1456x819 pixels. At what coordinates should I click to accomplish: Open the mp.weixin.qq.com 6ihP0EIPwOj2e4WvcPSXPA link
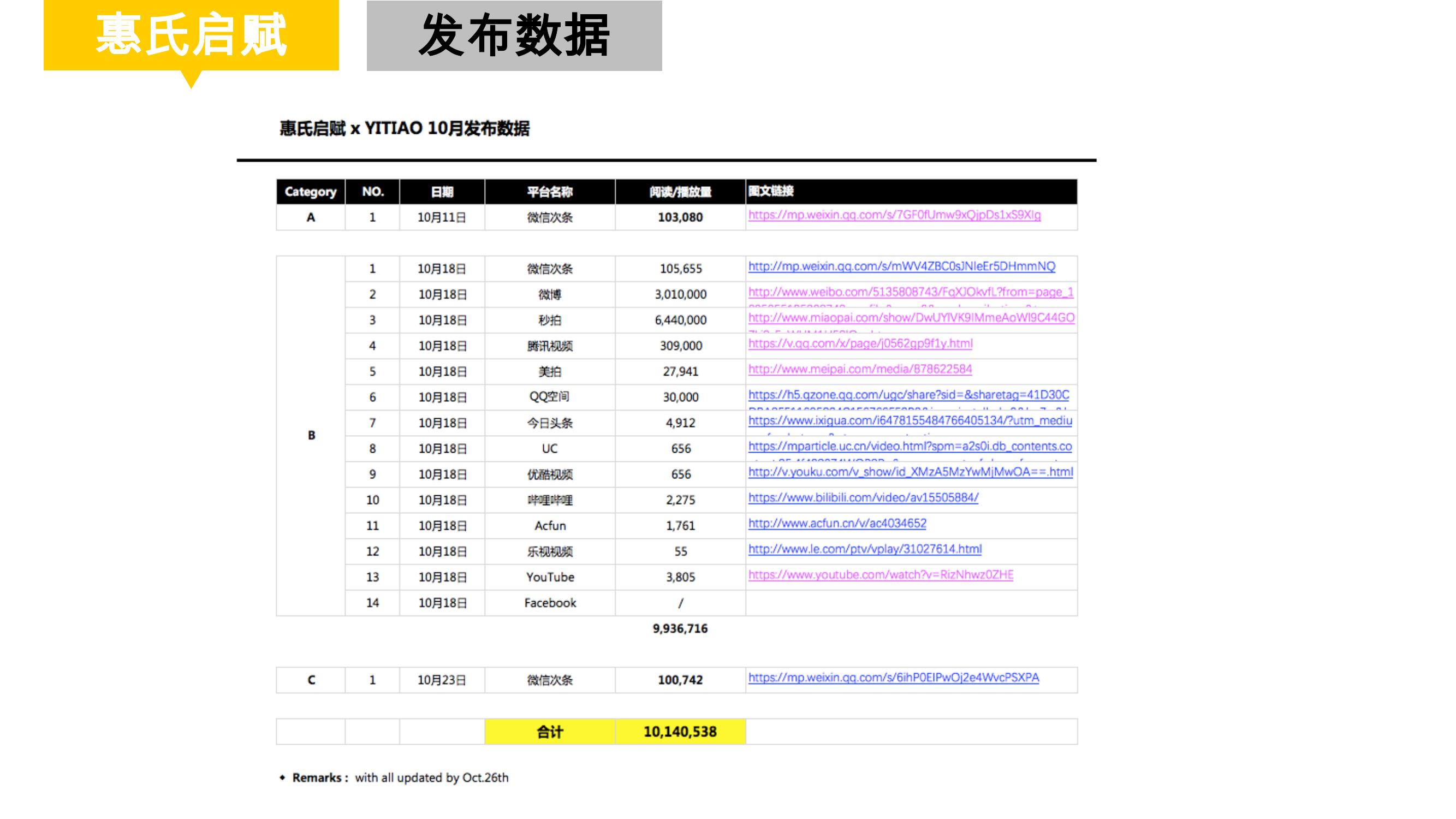click(x=894, y=678)
